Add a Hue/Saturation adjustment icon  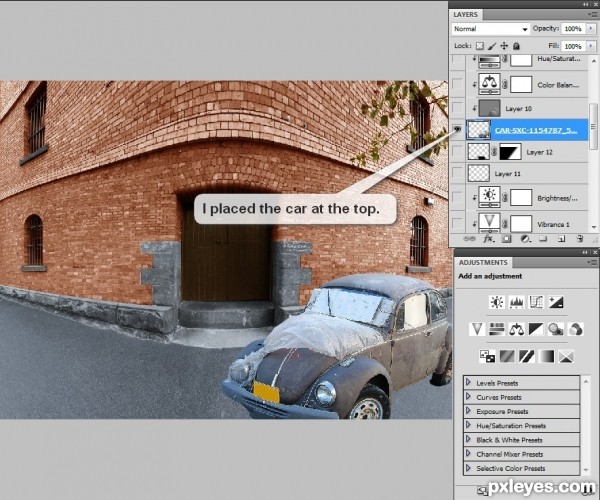point(497,329)
